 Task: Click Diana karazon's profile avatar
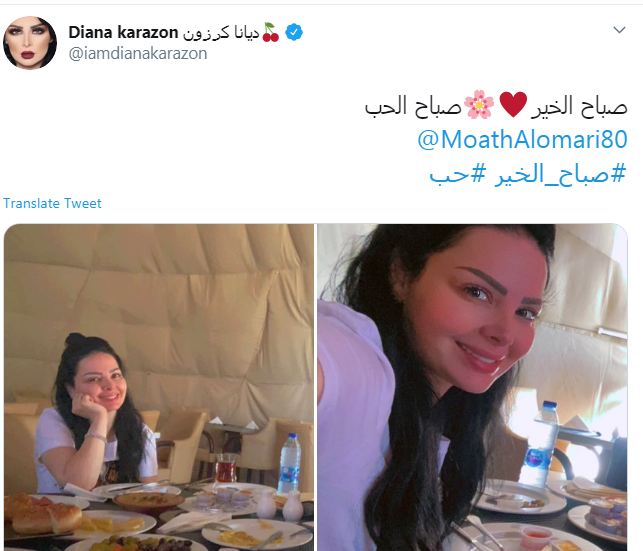pyautogui.click(x=30, y=43)
